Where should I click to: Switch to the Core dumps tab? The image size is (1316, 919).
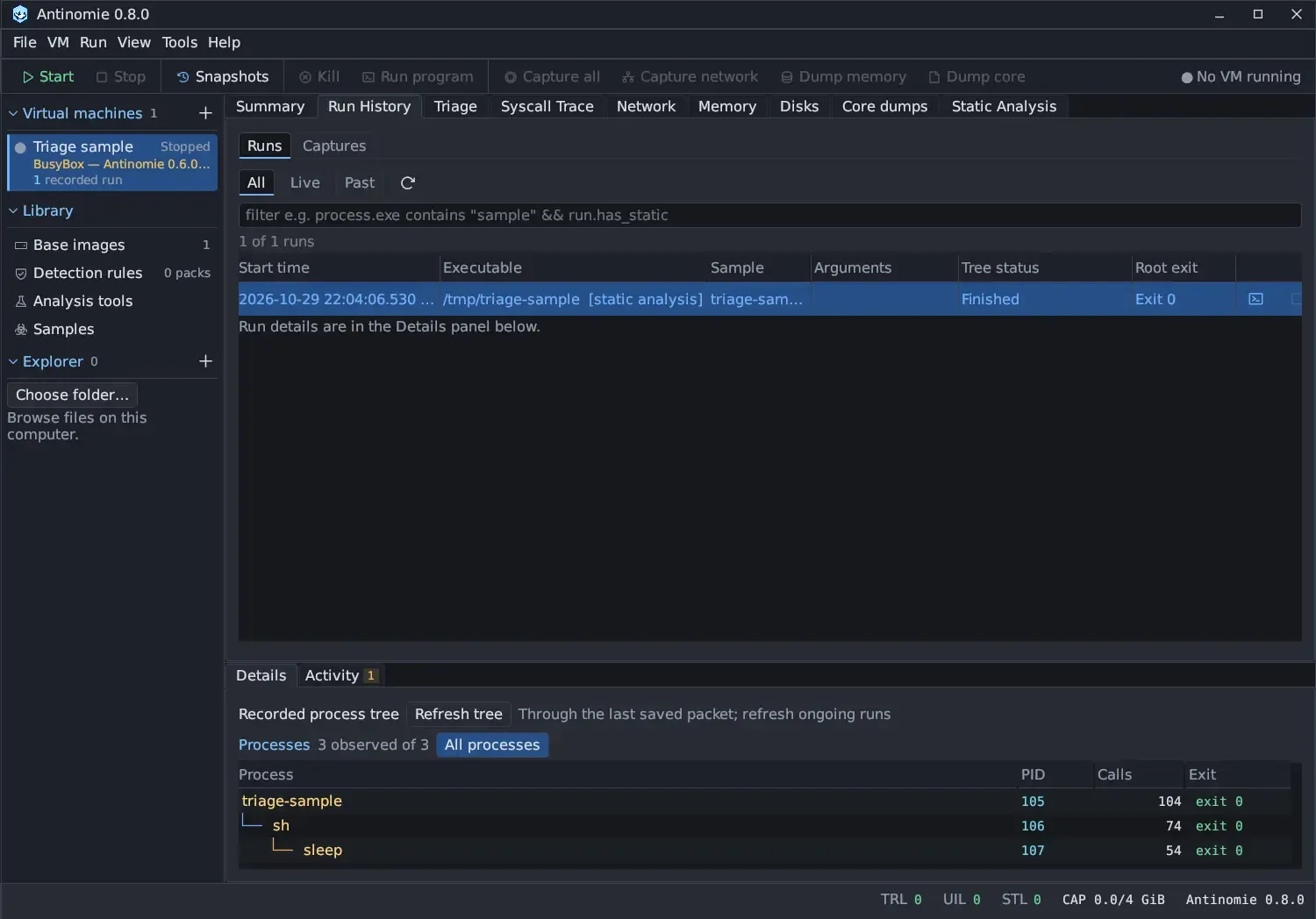pos(884,106)
